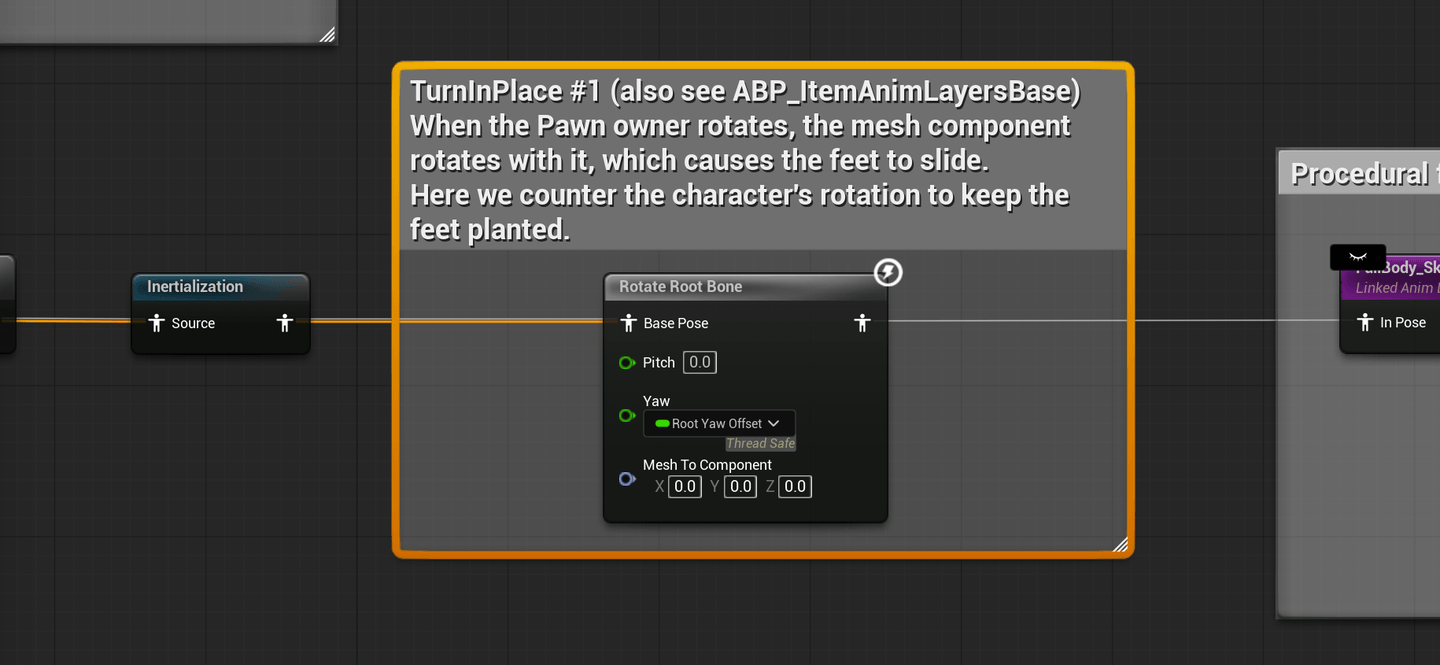1440x665 pixels.
Task: Click the In Pose pin on Linked Anim node
Action: pyautogui.click(x=1365, y=322)
